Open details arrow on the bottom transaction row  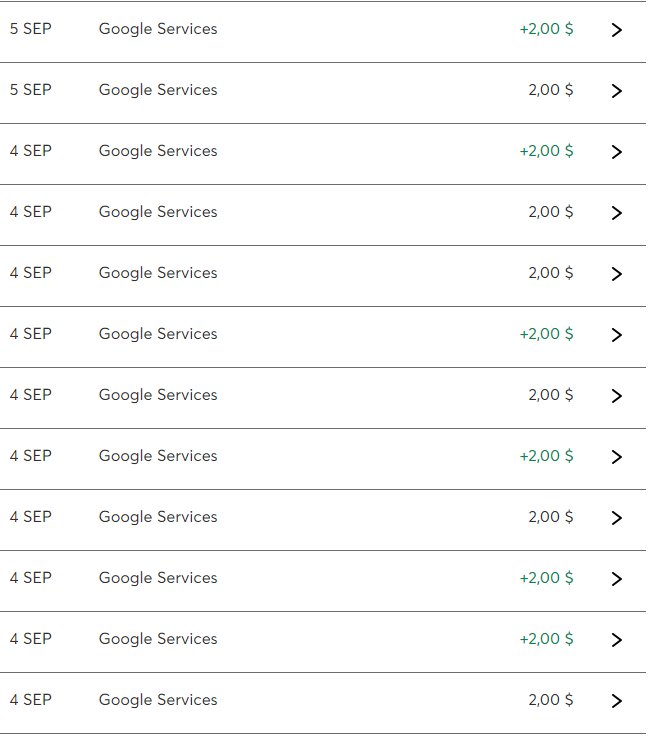pyautogui.click(x=616, y=701)
